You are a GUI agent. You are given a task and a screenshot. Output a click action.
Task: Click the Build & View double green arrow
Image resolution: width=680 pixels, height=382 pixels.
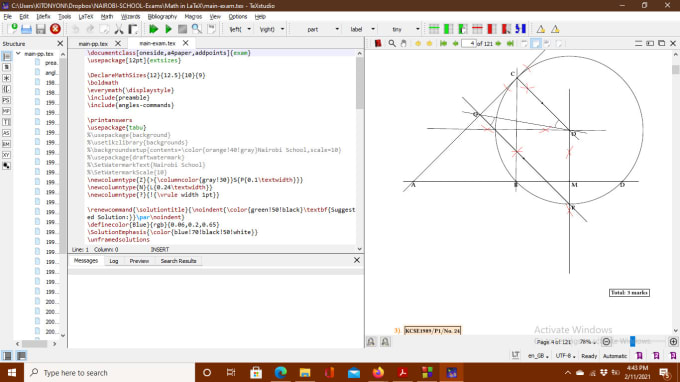click(153, 29)
